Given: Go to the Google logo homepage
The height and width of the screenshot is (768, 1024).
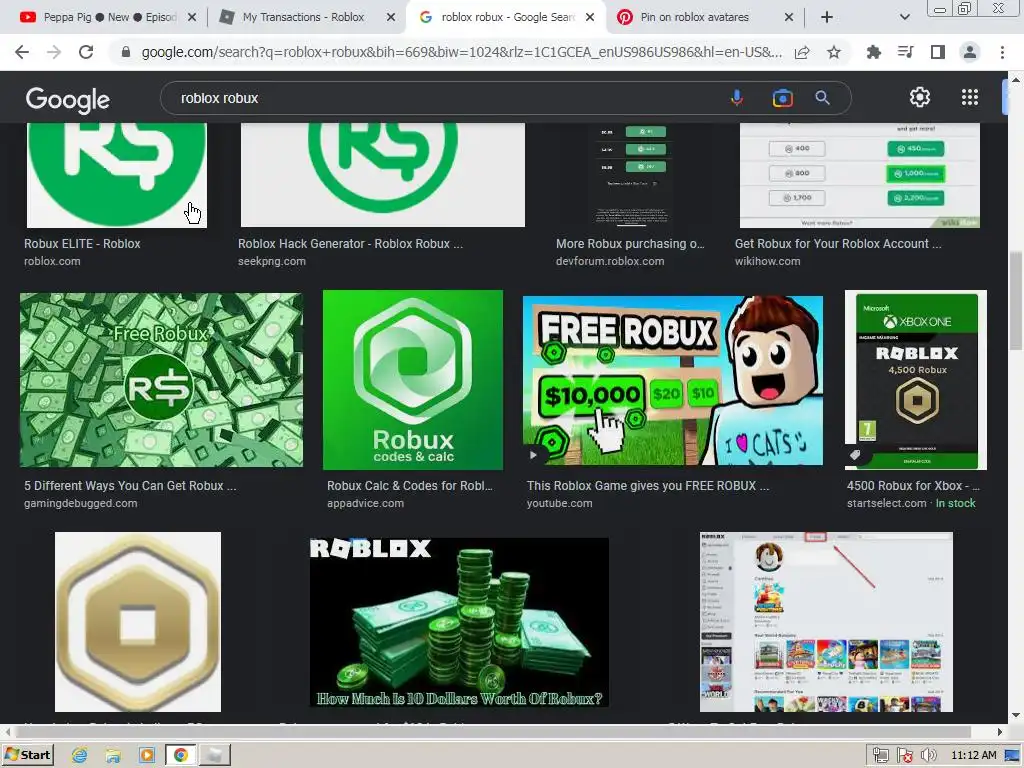Looking at the screenshot, I should (68, 100).
